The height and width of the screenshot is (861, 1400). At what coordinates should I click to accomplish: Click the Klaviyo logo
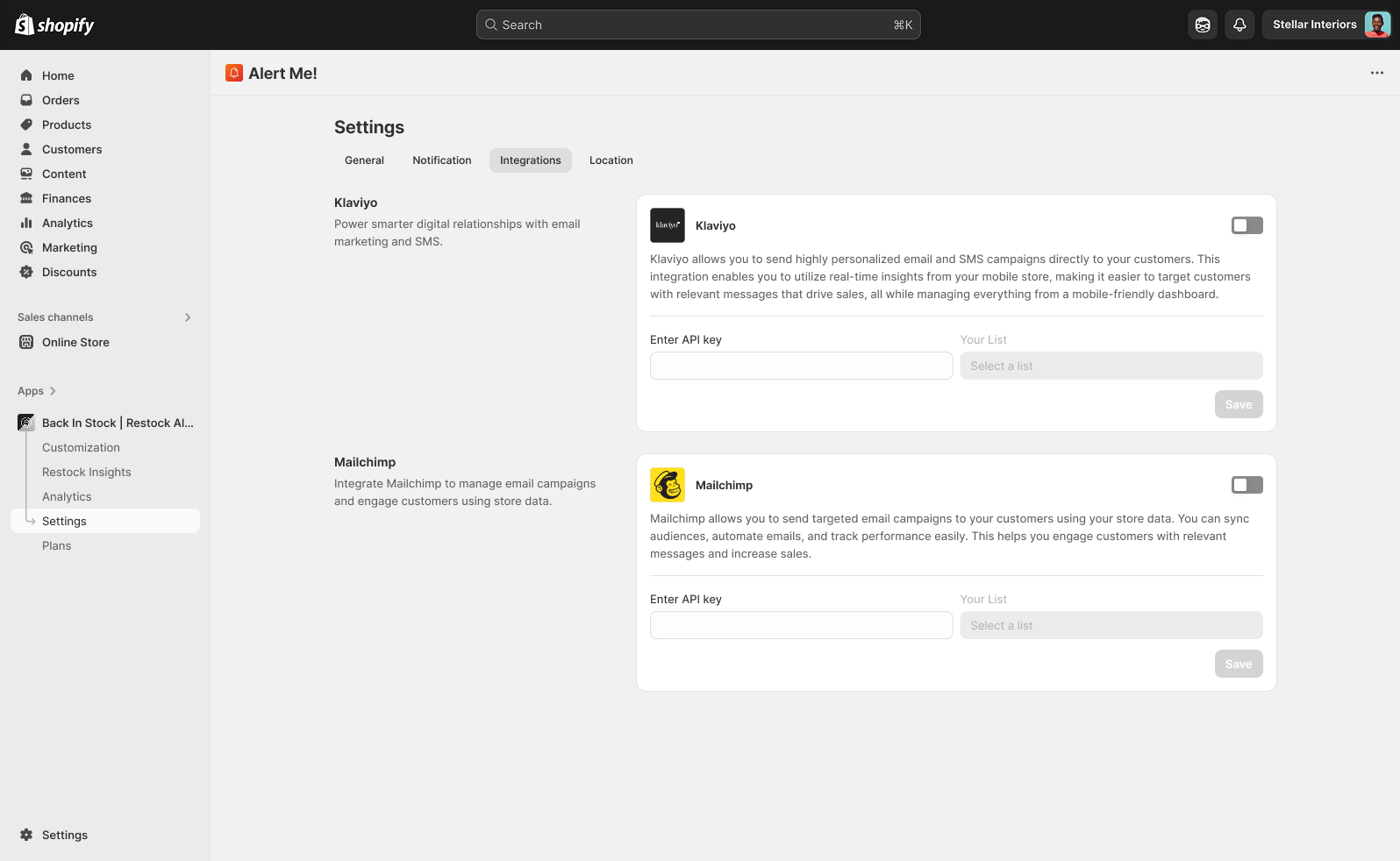(668, 225)
